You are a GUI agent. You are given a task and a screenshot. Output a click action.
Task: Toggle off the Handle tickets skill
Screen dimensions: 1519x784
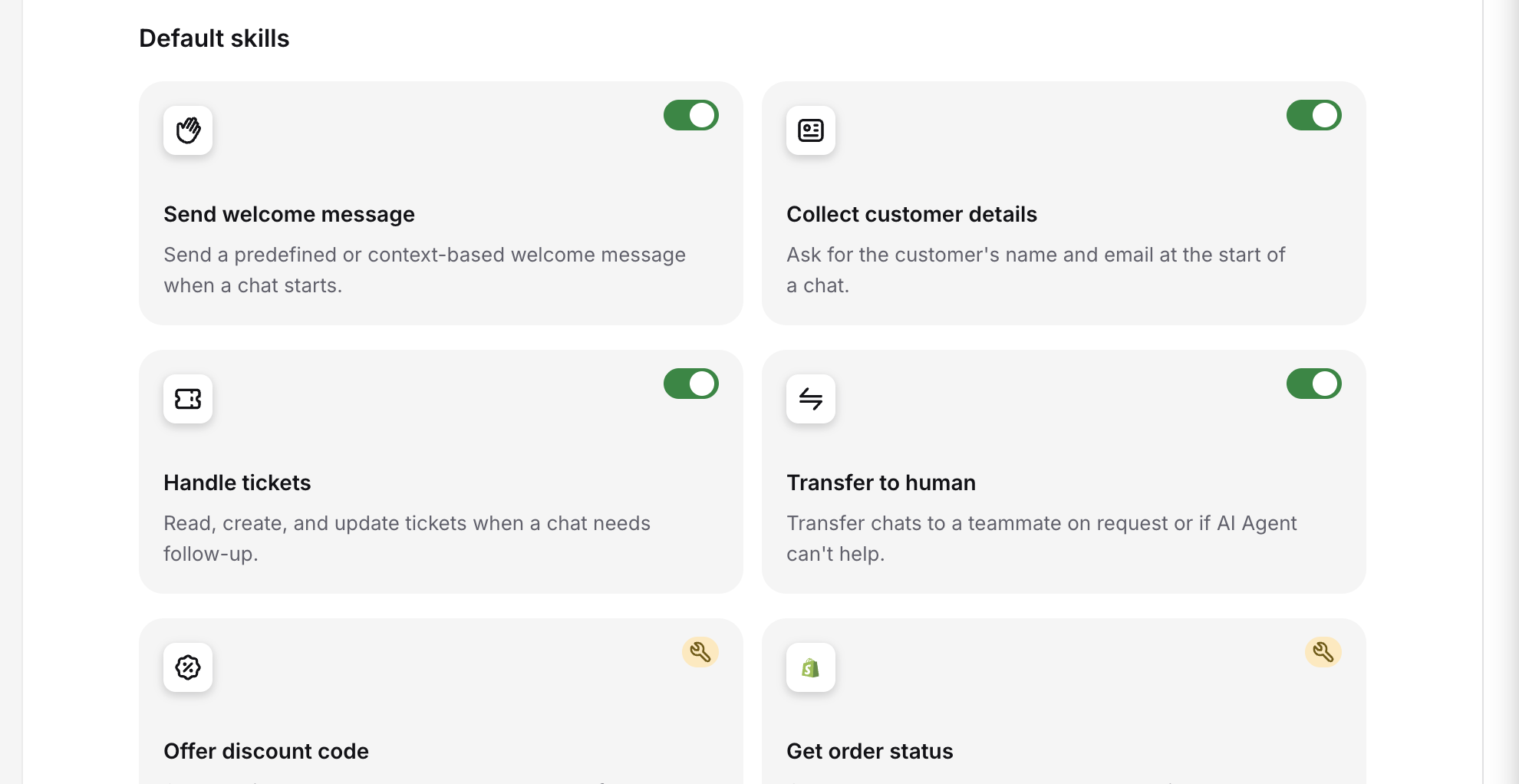[x=691, y=384]
